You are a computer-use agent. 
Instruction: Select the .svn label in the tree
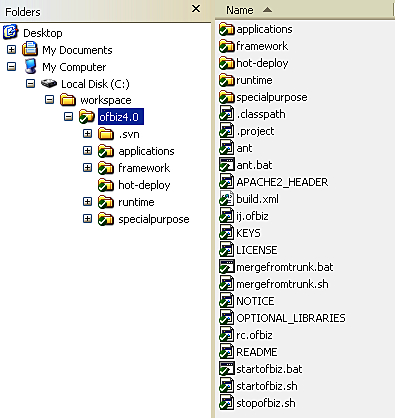click(x=129, y=134)
